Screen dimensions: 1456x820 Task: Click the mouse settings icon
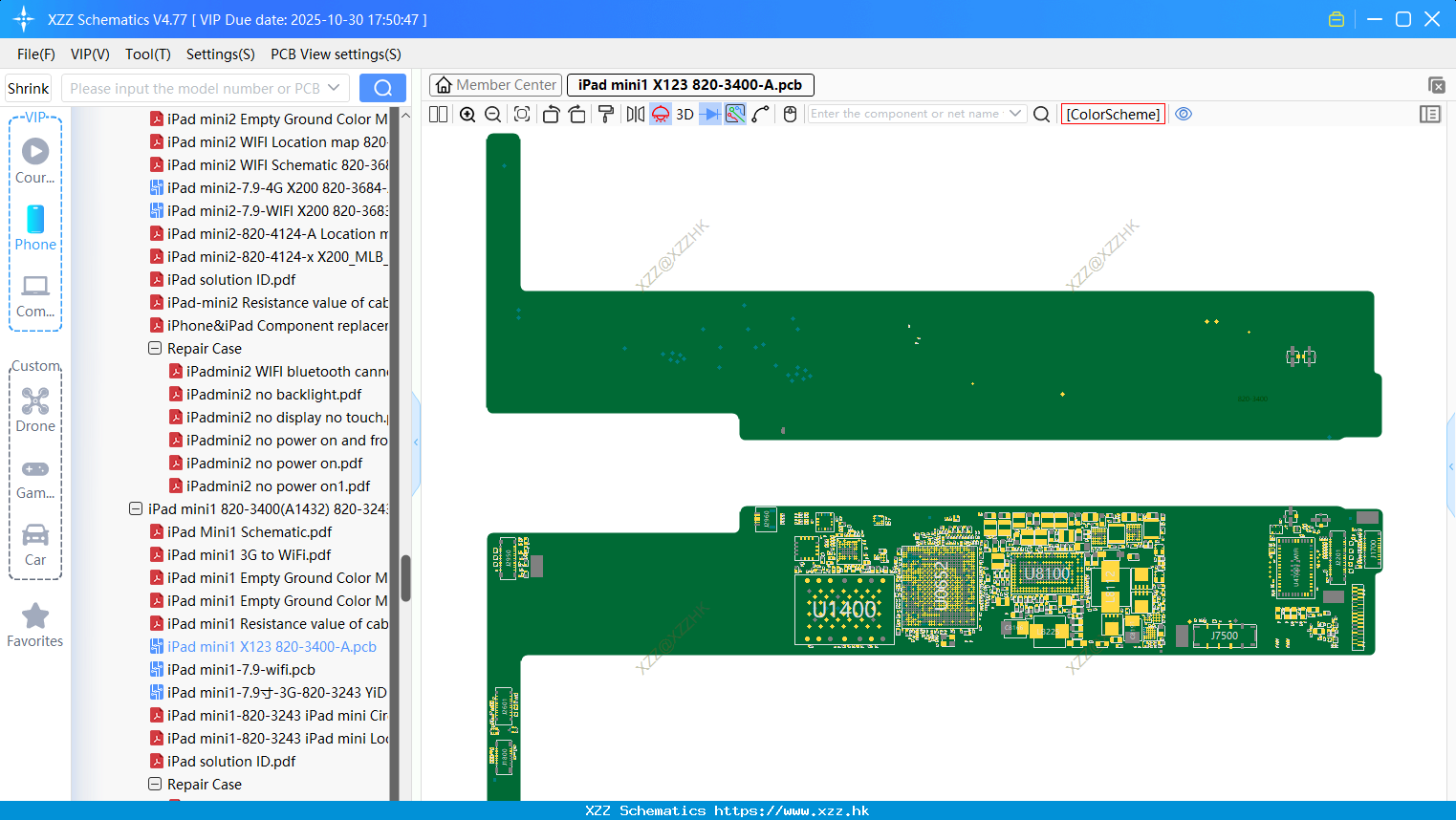(790, 115)
